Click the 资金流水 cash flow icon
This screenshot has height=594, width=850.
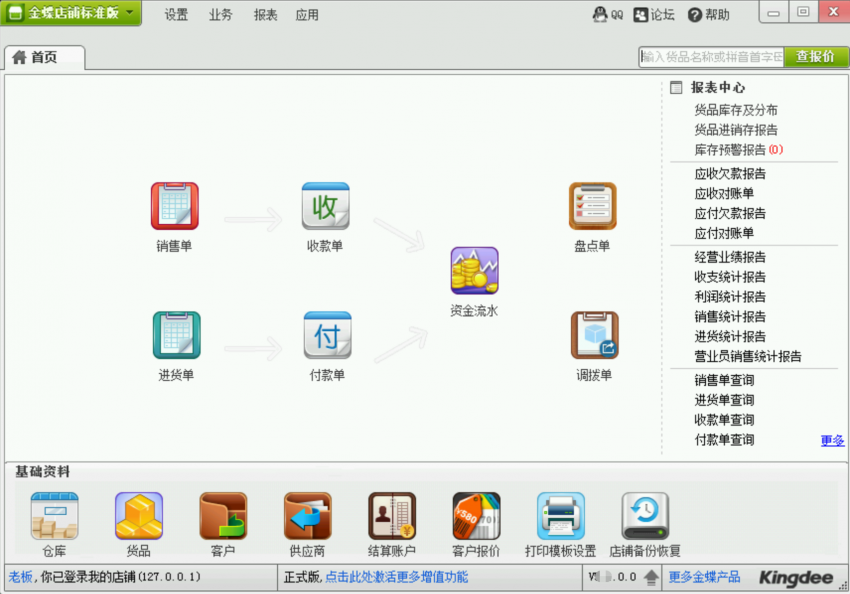point(474,271)
